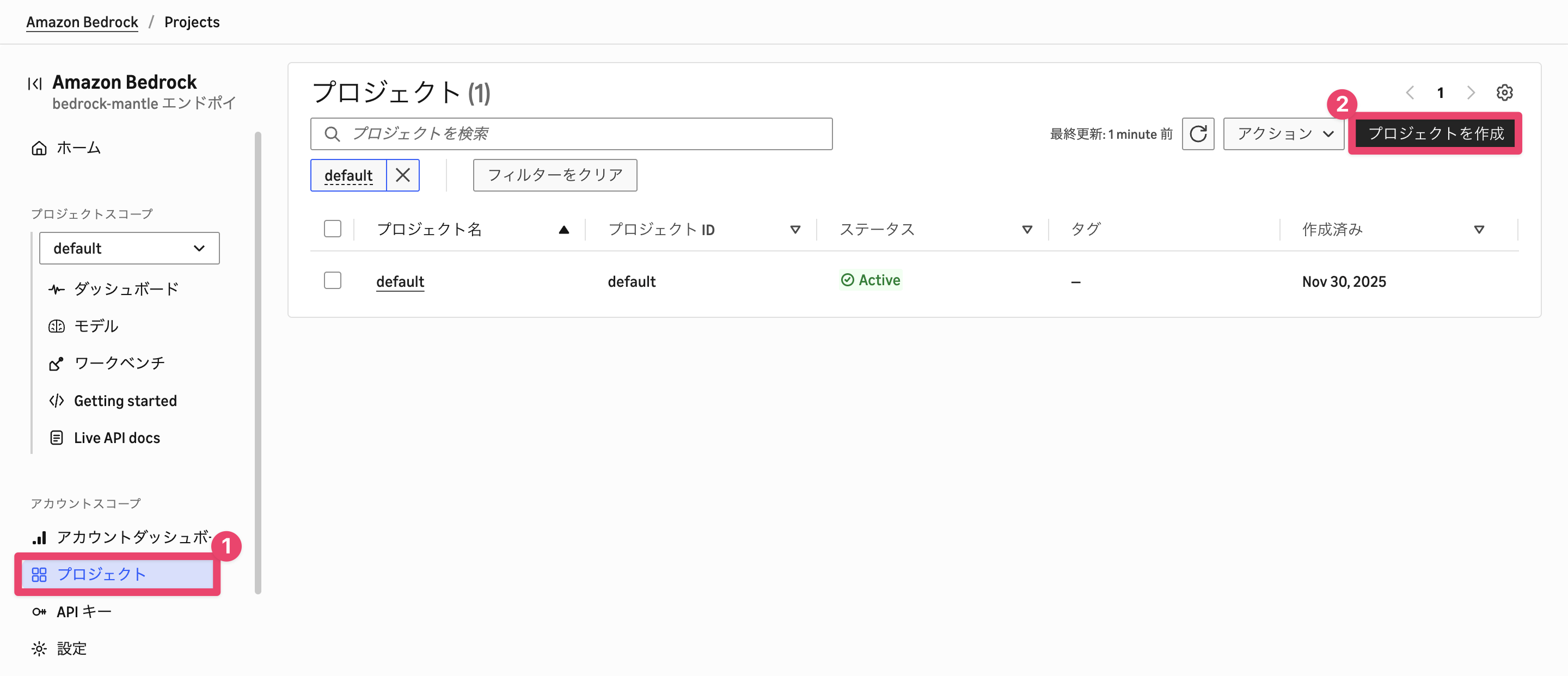
Task: Open ダッシュボード in sidebar
Action: [126, 289]
